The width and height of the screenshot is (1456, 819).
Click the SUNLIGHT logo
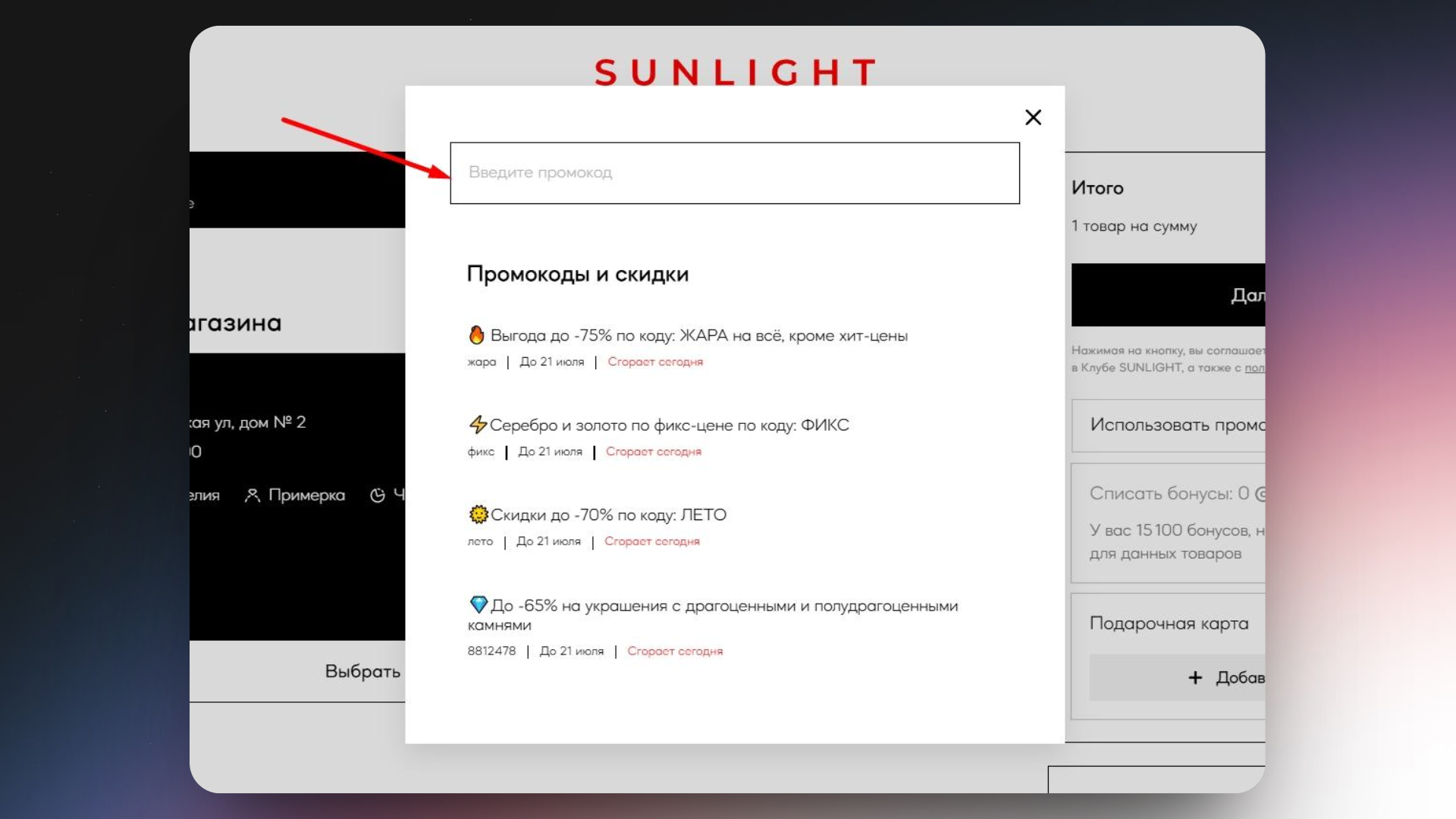click(x=736, y=72)
